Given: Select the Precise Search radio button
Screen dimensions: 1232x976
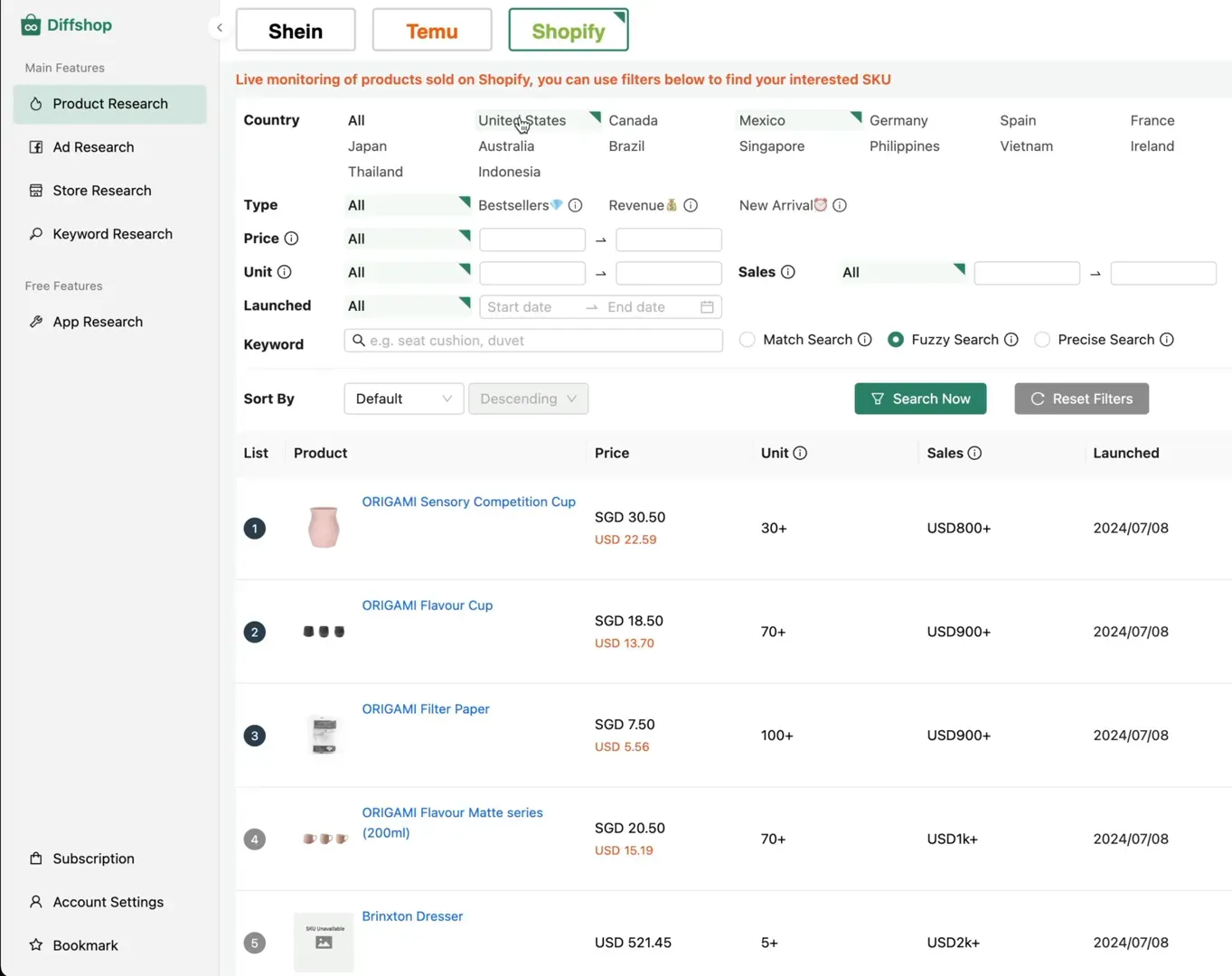Looking at the screenshot, I should pos(1042,340).
